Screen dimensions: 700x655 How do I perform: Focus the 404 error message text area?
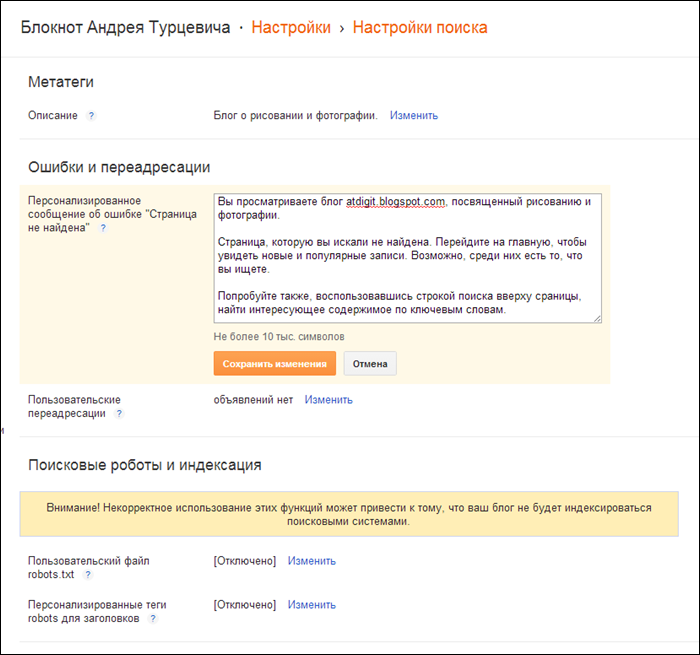[408, 258]
